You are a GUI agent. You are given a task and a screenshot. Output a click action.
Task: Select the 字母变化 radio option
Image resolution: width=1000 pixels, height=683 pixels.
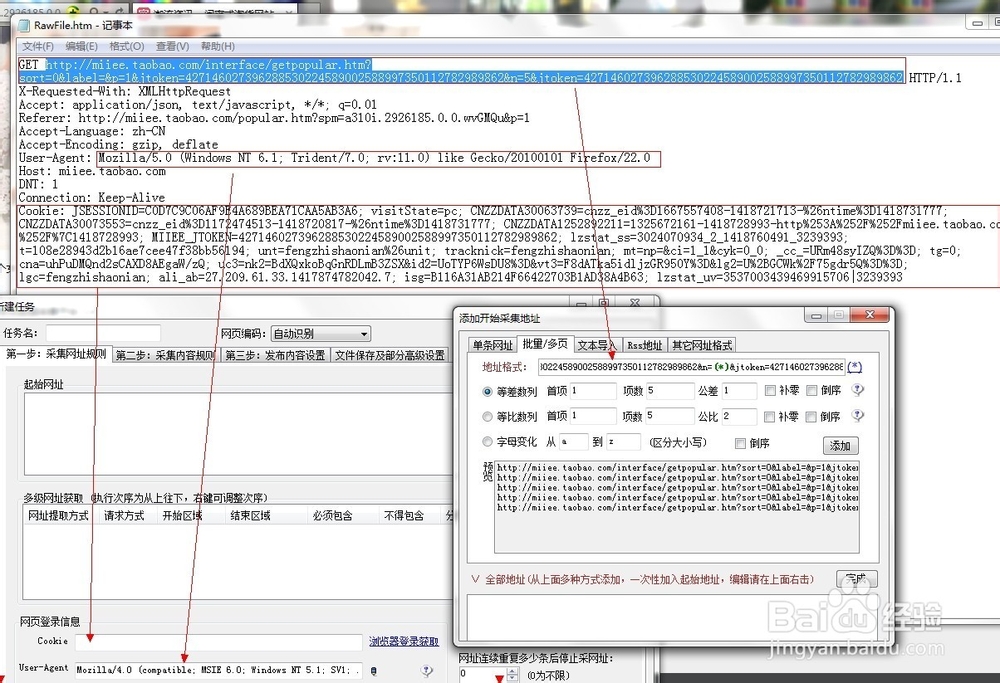pos(487,441)
